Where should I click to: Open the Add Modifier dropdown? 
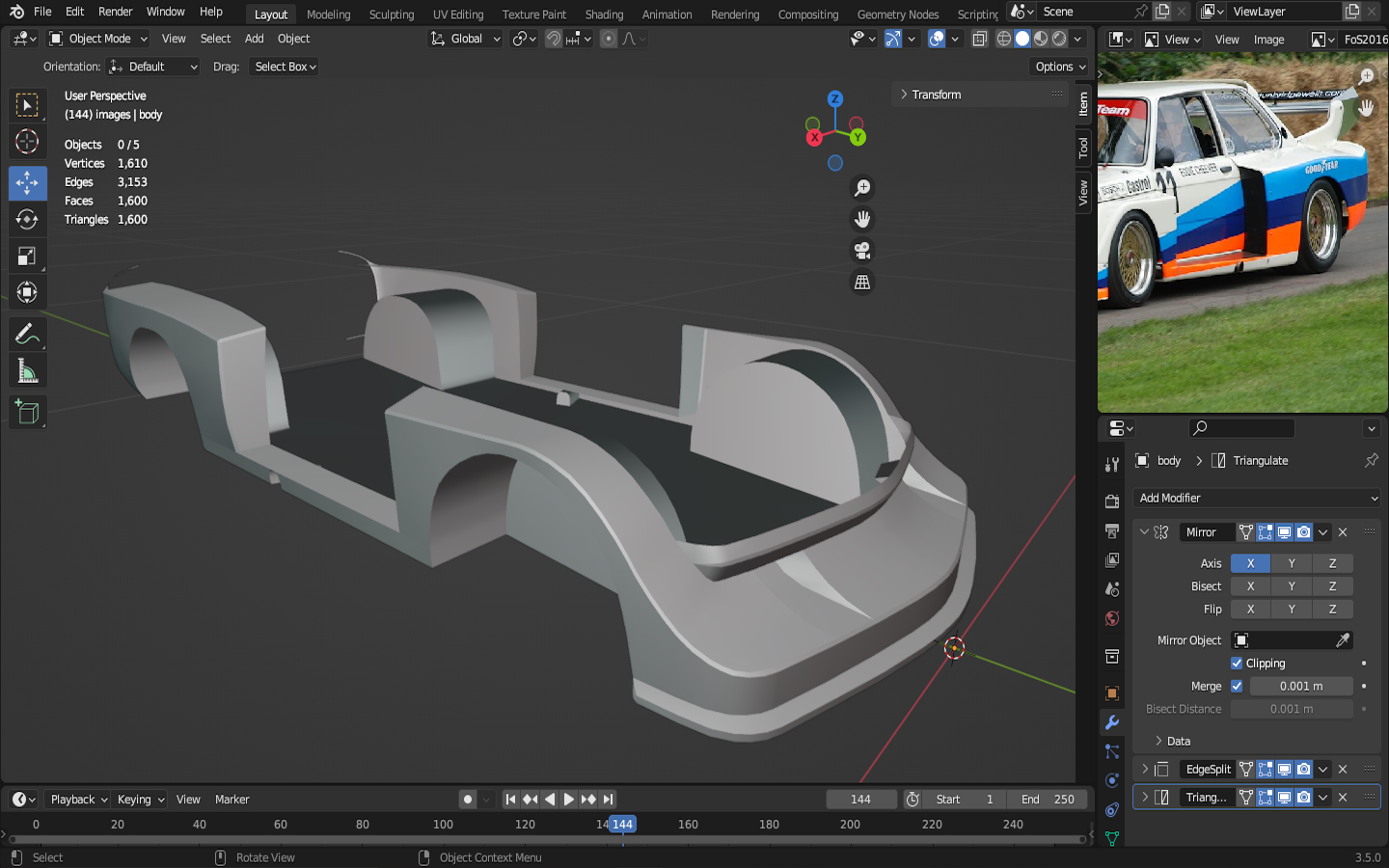1258,499
